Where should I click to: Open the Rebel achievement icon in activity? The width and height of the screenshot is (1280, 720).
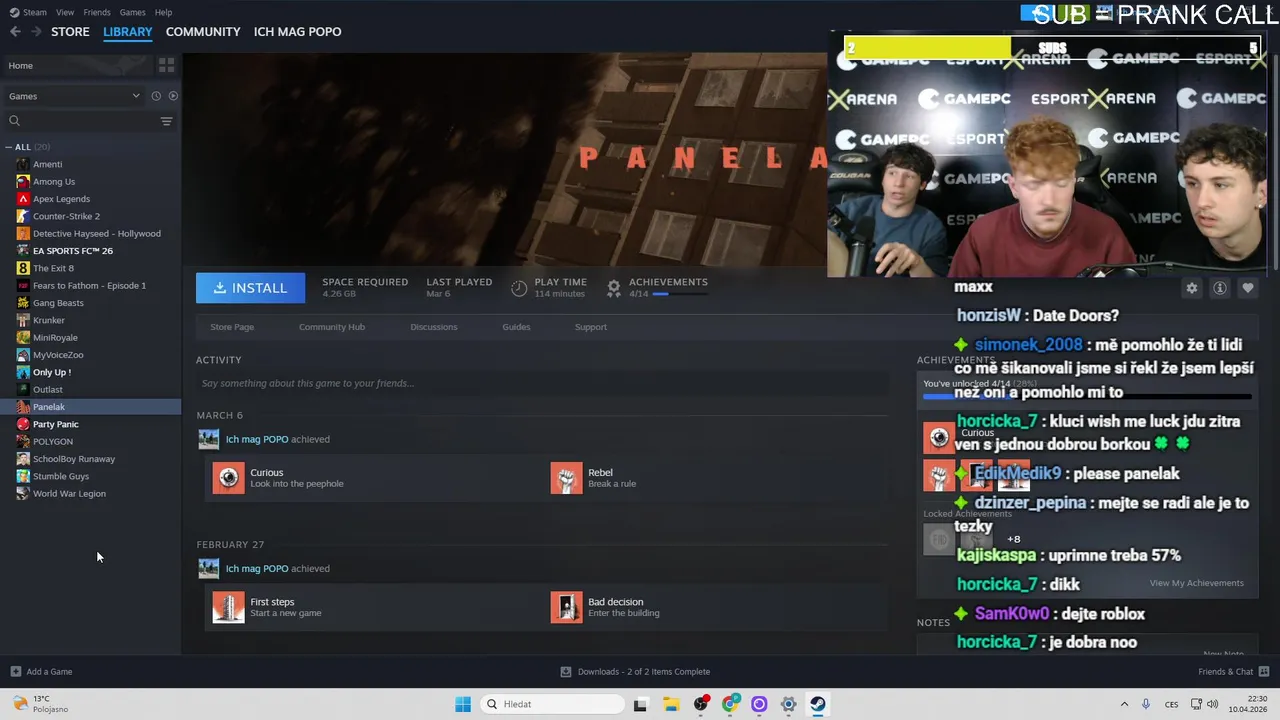click(x=566, y=478)
